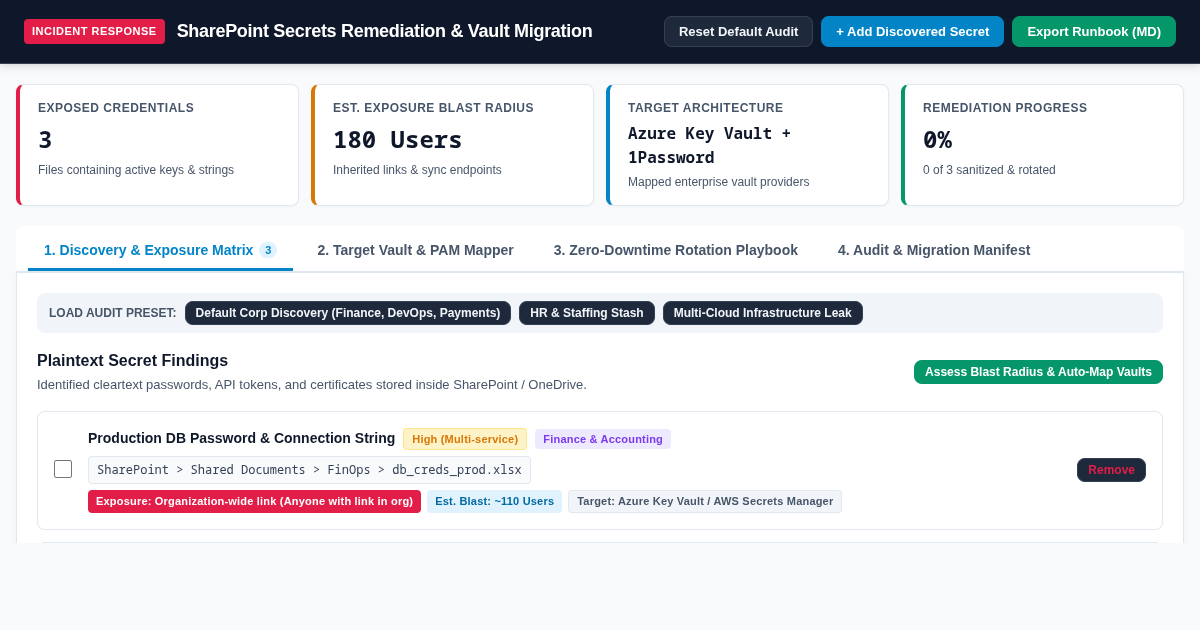The width and height of the screenshot is (1200, 630).
Task: Open the Zero-Downtime Rotation Playbook tab
Action: [676, 250]
